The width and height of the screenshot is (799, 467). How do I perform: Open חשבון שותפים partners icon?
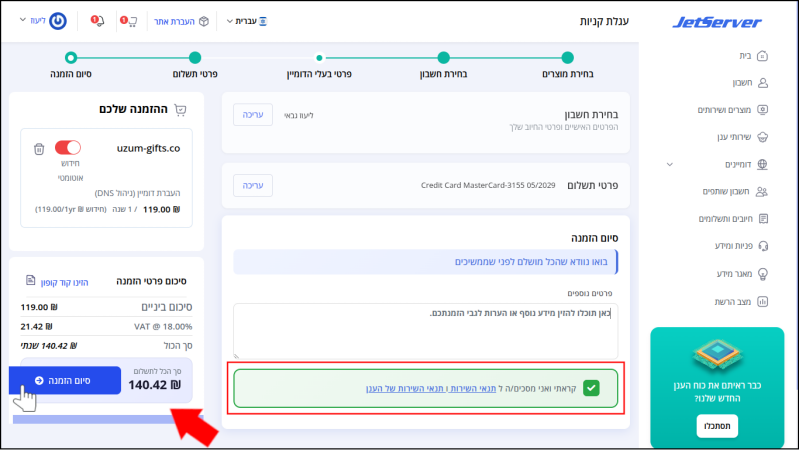pyautogui.click(x=762, y=192)
